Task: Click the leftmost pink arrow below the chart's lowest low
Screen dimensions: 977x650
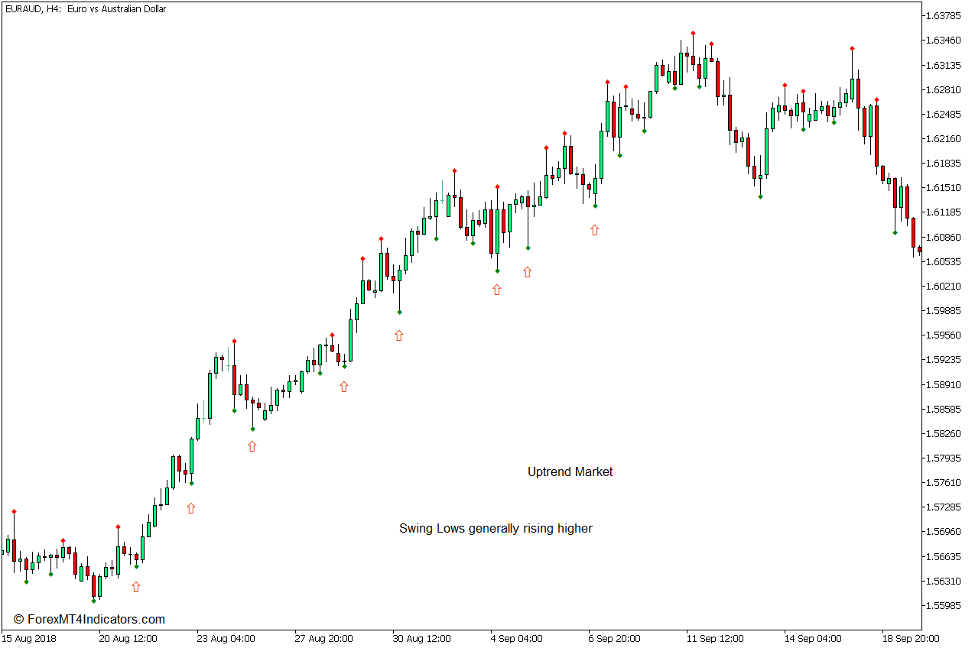Action: (136, 587)
